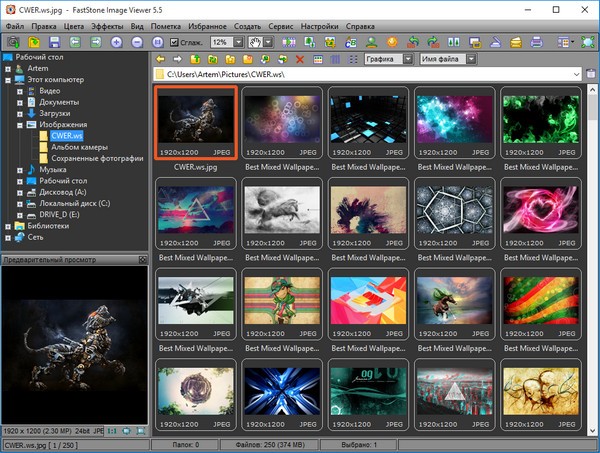
Task: Select the Альбом камеры folder
Action: (x=78, y=148)
